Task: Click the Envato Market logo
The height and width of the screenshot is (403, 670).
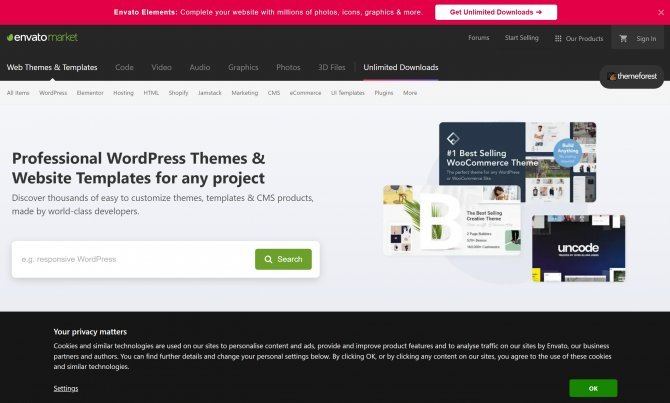Action: point(42,38)
